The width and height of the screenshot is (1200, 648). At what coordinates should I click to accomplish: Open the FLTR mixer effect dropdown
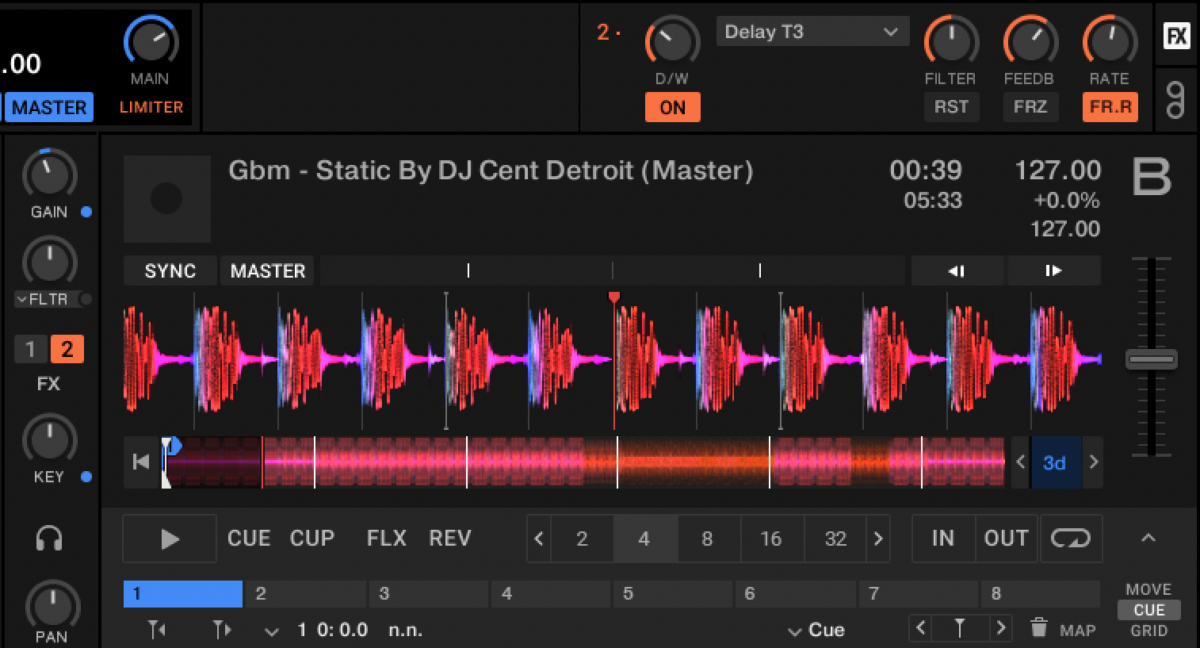[45, 299]
